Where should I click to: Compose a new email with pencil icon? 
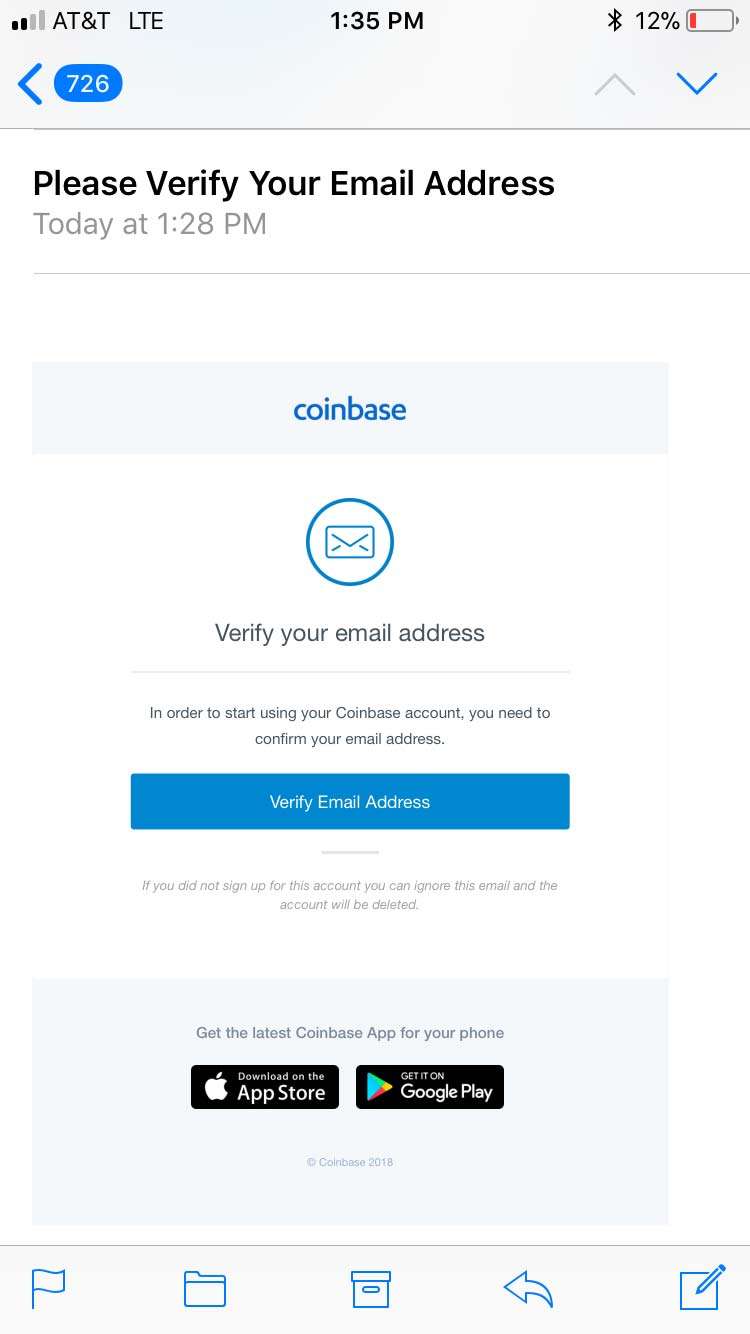702,1287
